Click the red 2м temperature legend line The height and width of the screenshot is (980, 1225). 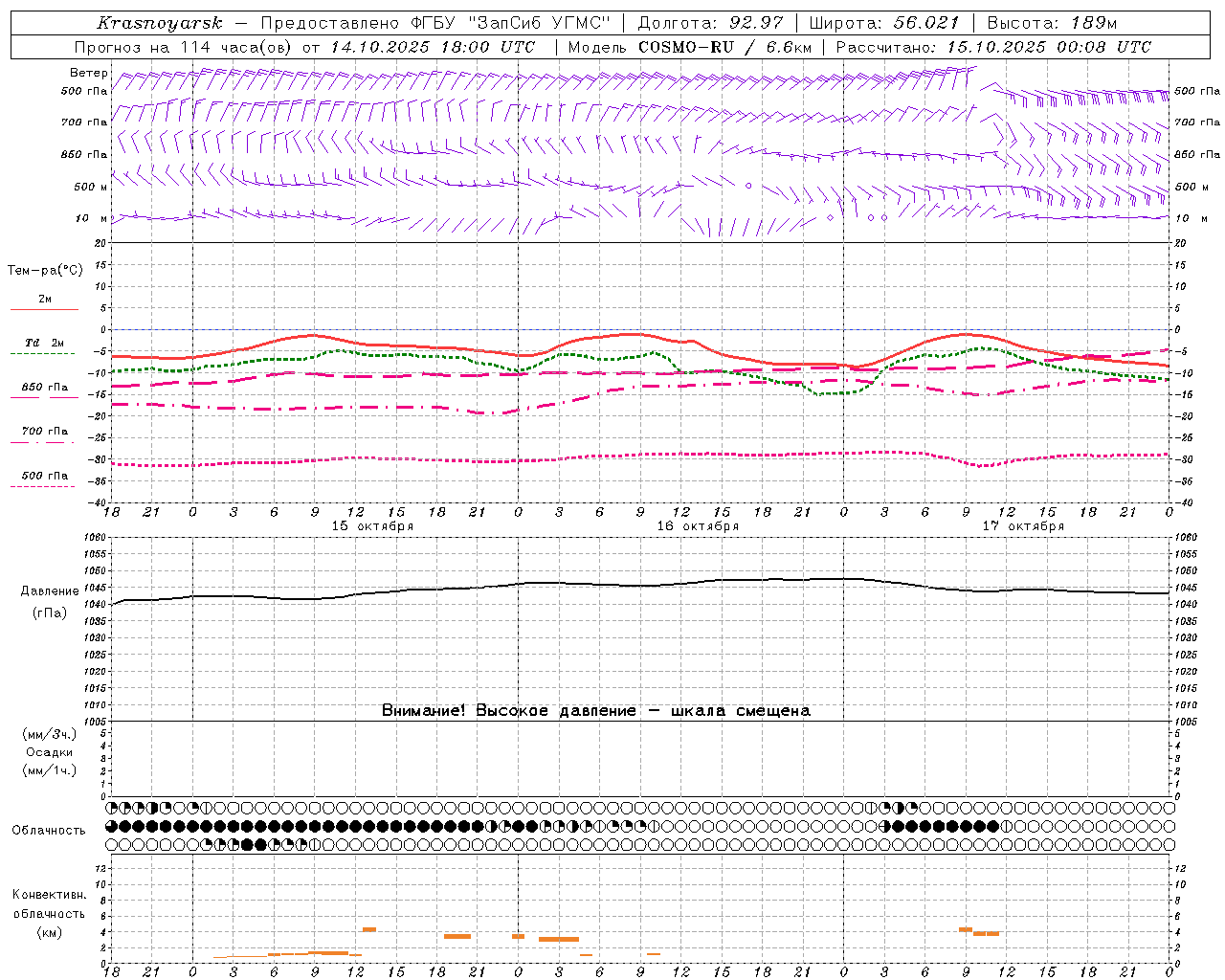(x=44, y=309)
